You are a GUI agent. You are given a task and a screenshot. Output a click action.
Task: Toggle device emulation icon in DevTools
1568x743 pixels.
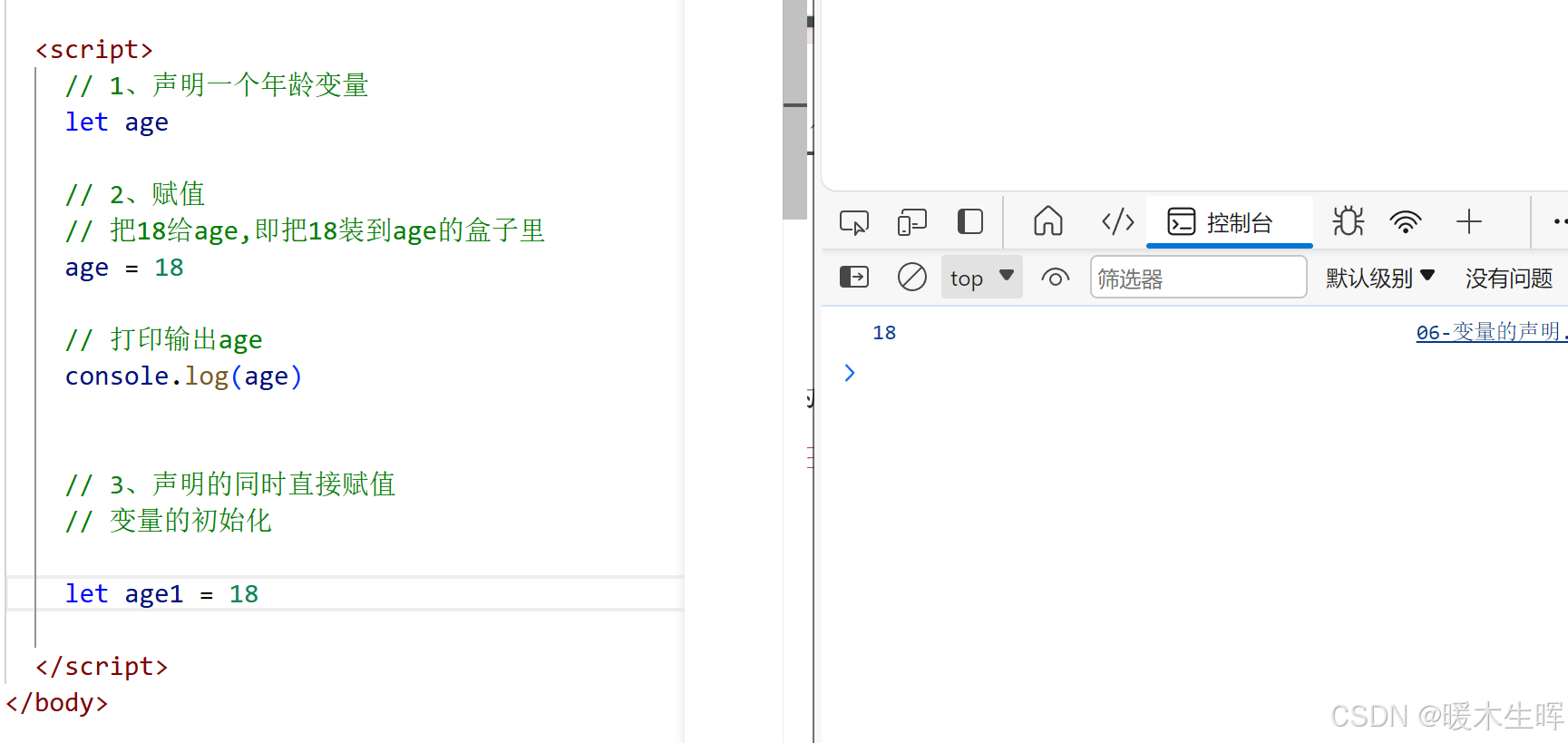(x=911, y=222)
